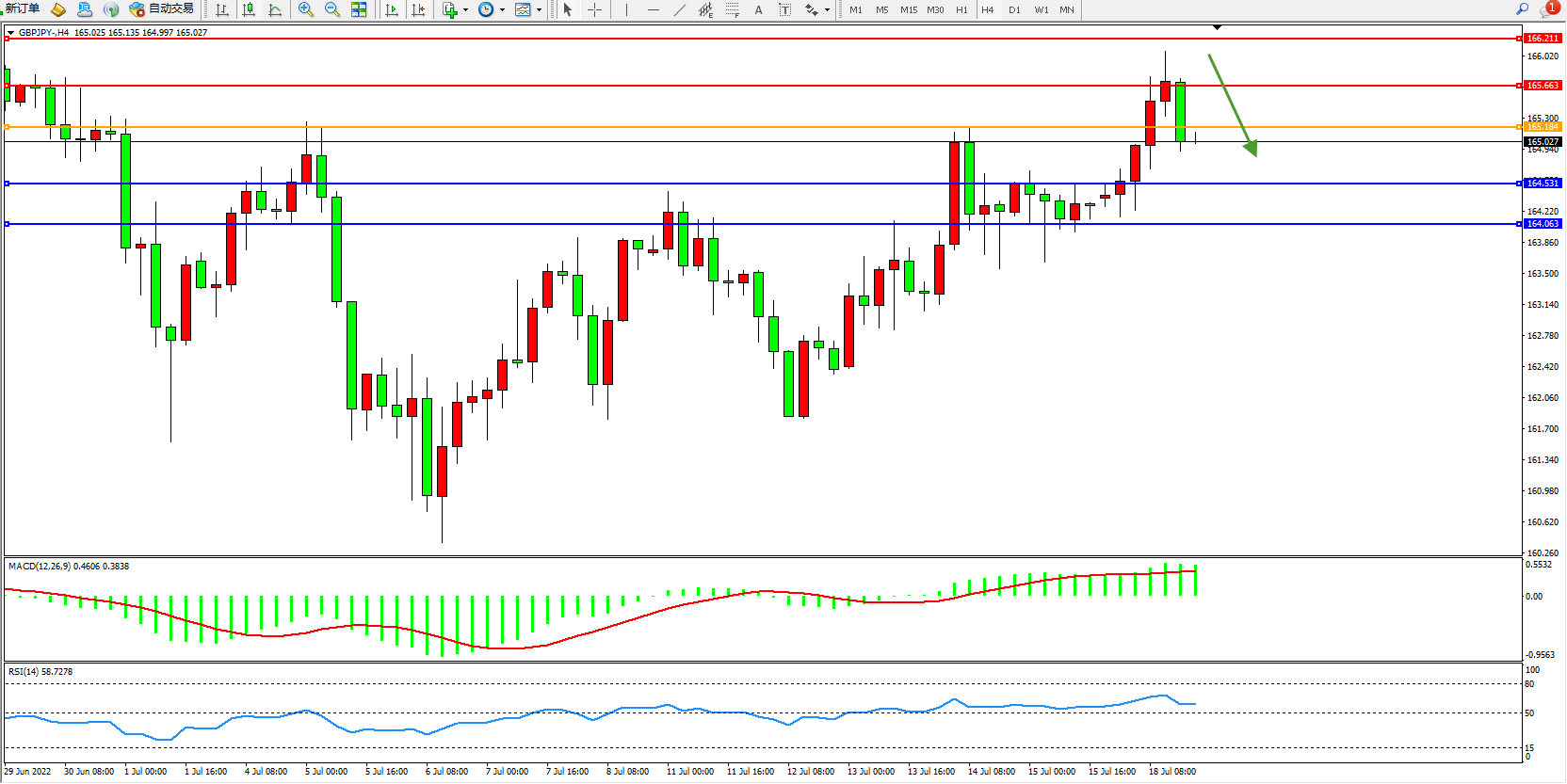Click the H1 timeframe button
Image resolution: width=1567 pixels, height=784 pixels.
961,9
